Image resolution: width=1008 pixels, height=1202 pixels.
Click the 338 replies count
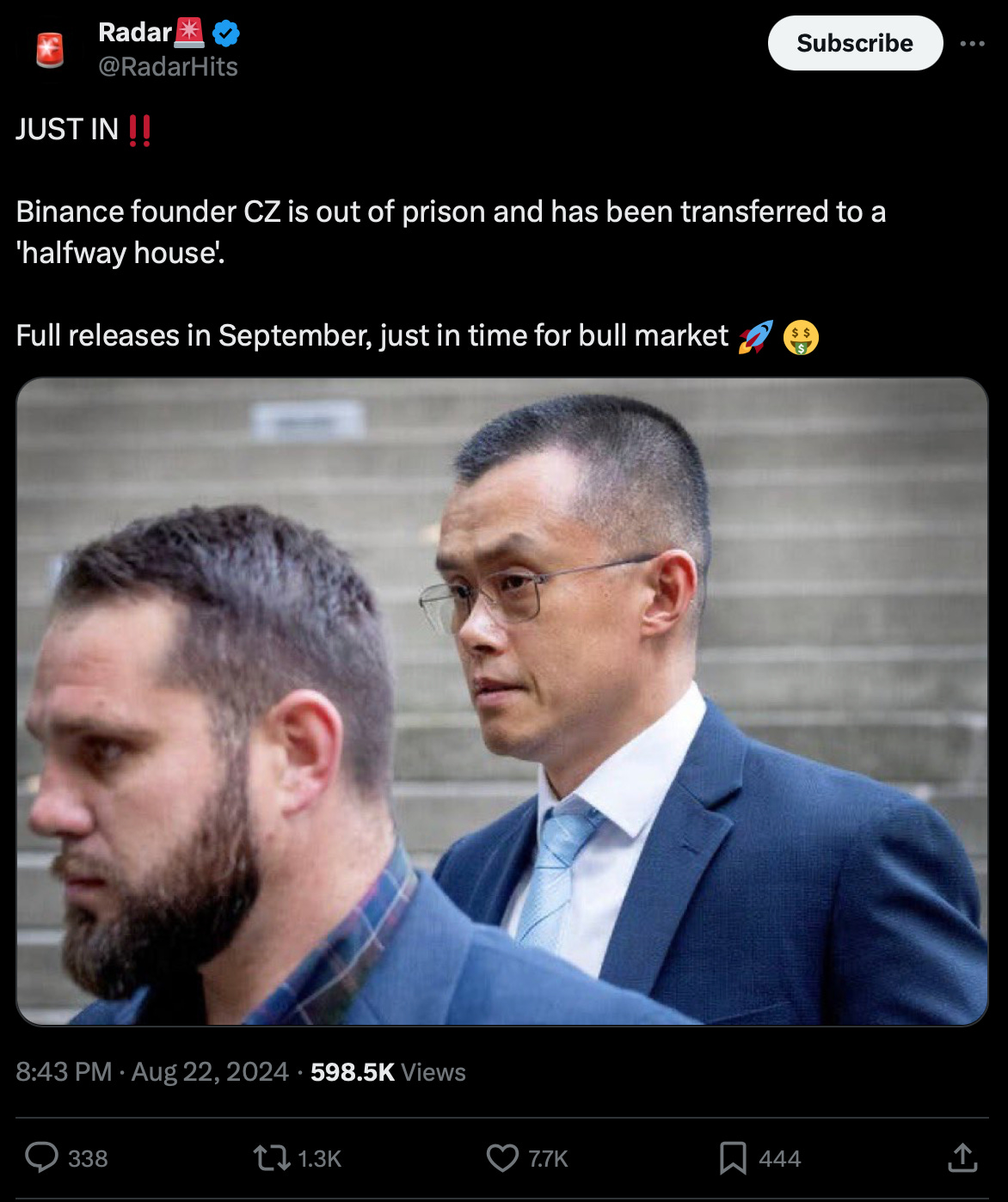click(x=88, y=1159)
